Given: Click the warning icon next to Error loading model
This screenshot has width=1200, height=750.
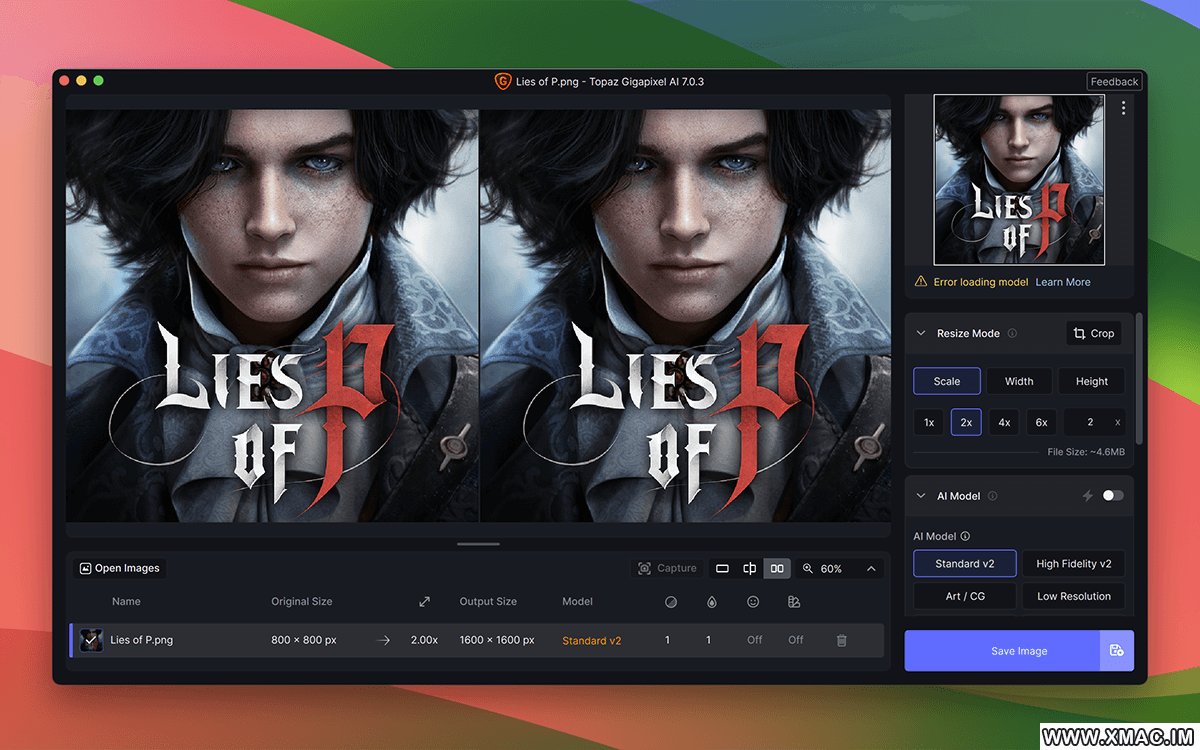Looking at the screenshot, I should click(921, 282).
